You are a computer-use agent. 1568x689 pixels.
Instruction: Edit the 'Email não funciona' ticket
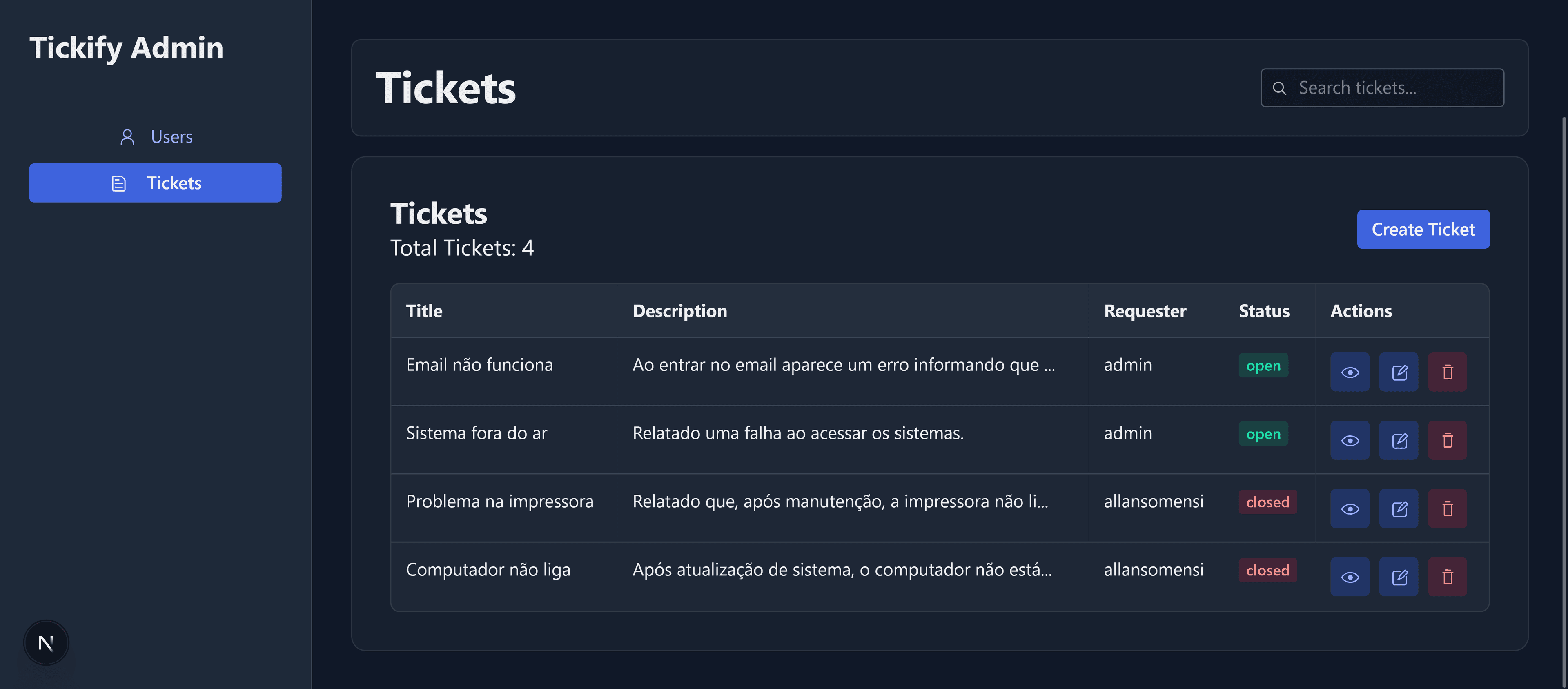(x=1398, y=372)
